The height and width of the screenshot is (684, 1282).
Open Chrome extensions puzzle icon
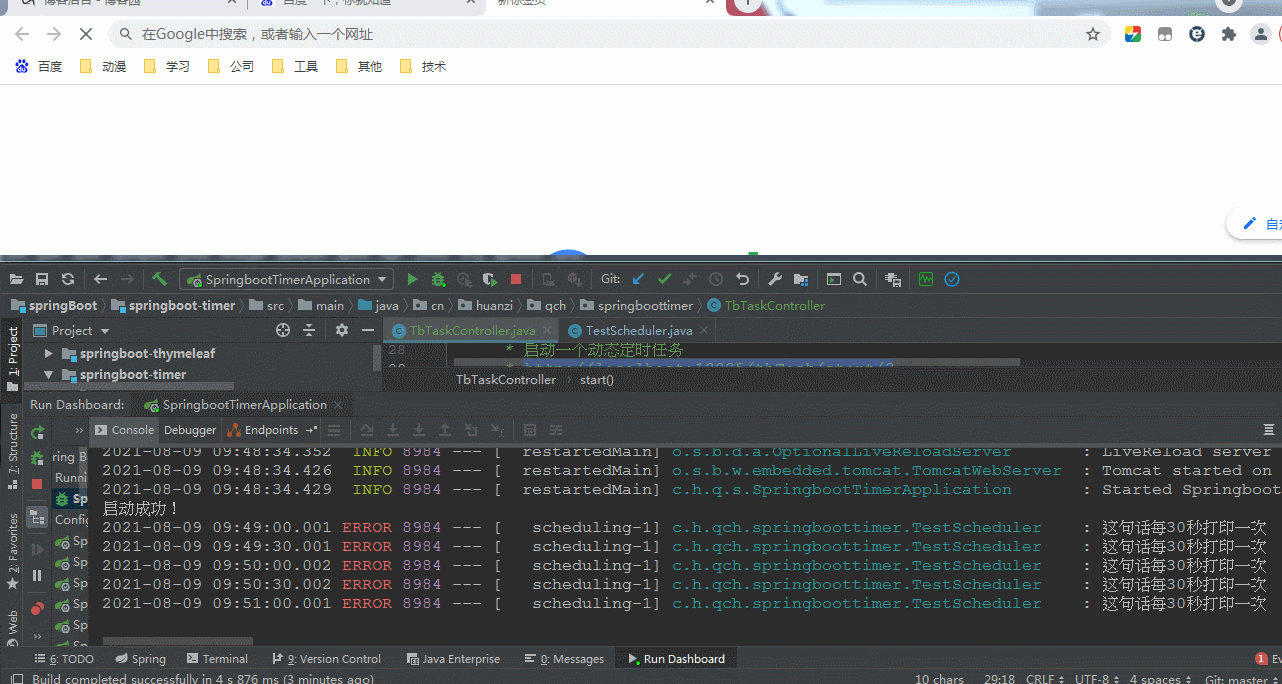tap(1229, 34)
